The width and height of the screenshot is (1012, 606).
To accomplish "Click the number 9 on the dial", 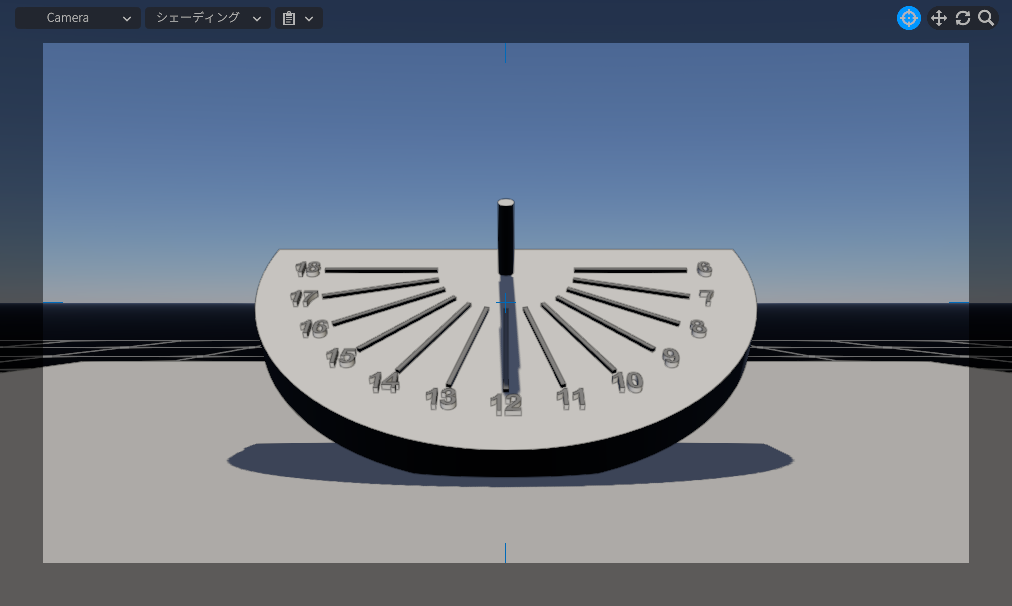I will tap(670, 357).
